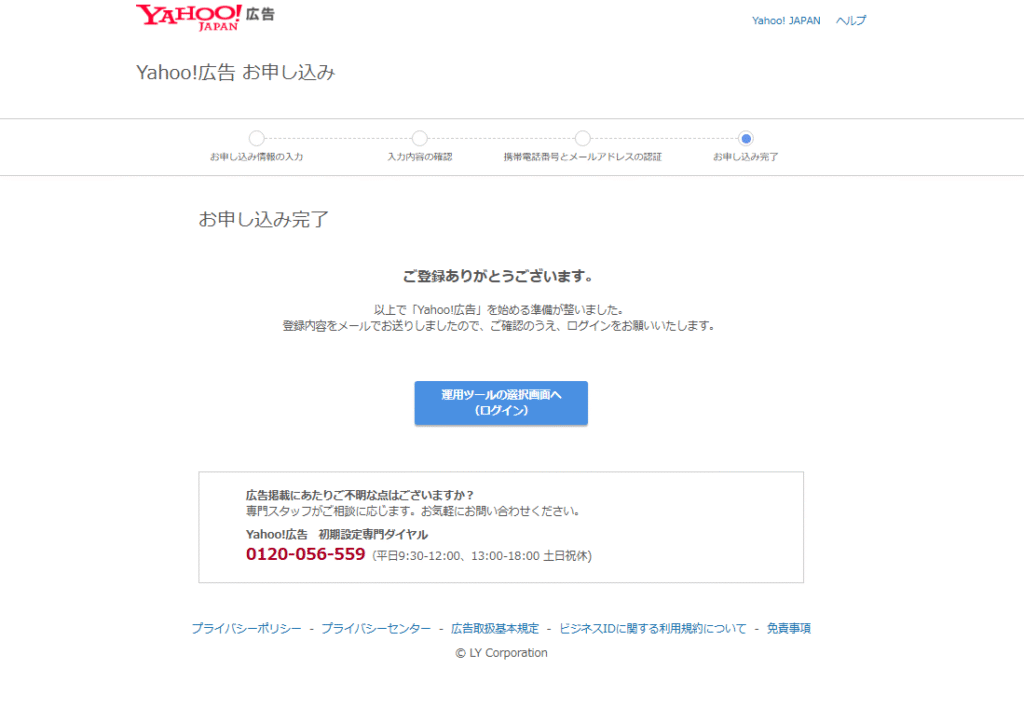Screen dimensions: 1024x709
Task: Call the 0120-056-559 support number
Action: pos(305,554)
